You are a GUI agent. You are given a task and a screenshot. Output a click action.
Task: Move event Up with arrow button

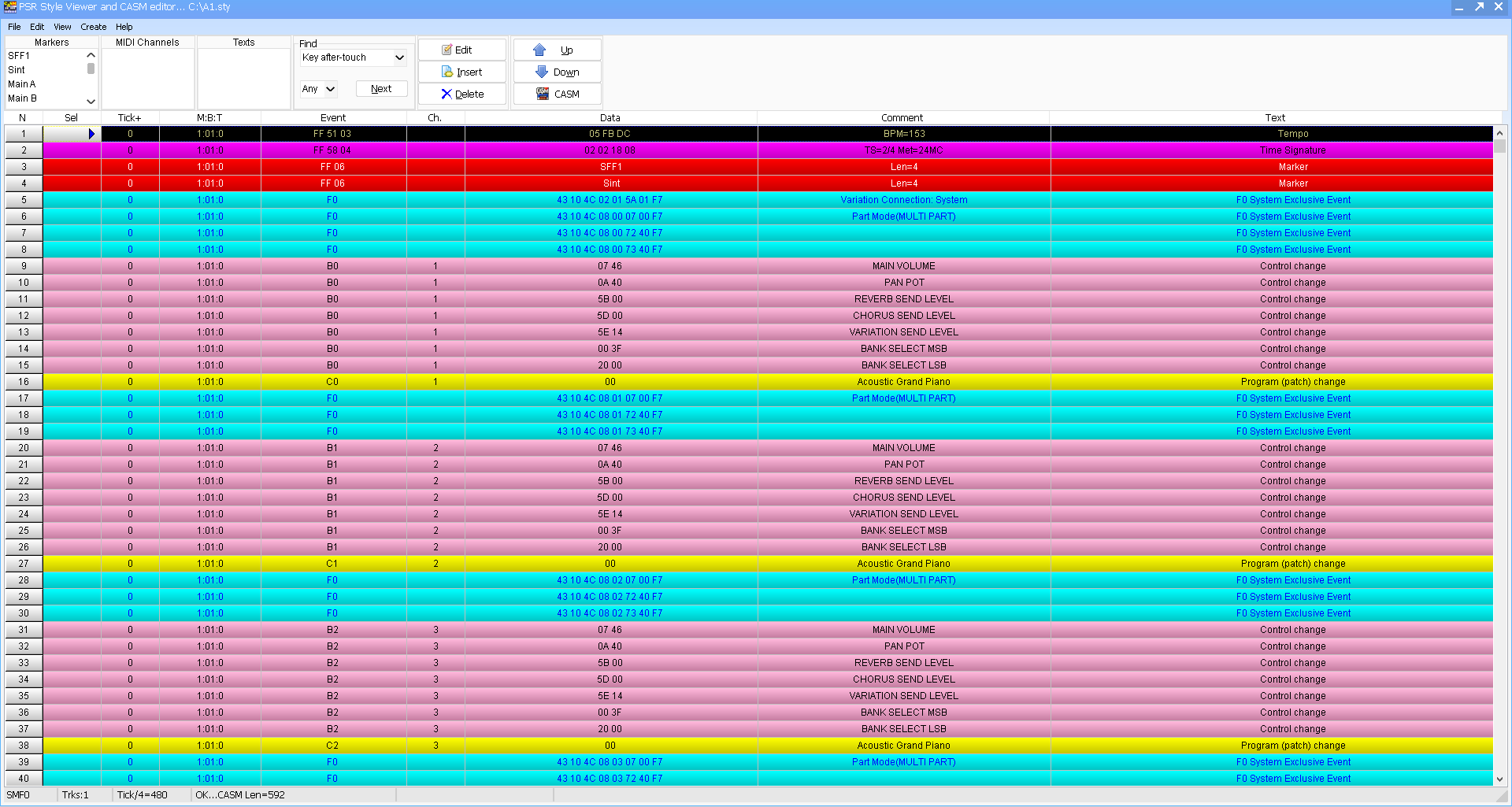pyautogui.click(x=558, y=50)
